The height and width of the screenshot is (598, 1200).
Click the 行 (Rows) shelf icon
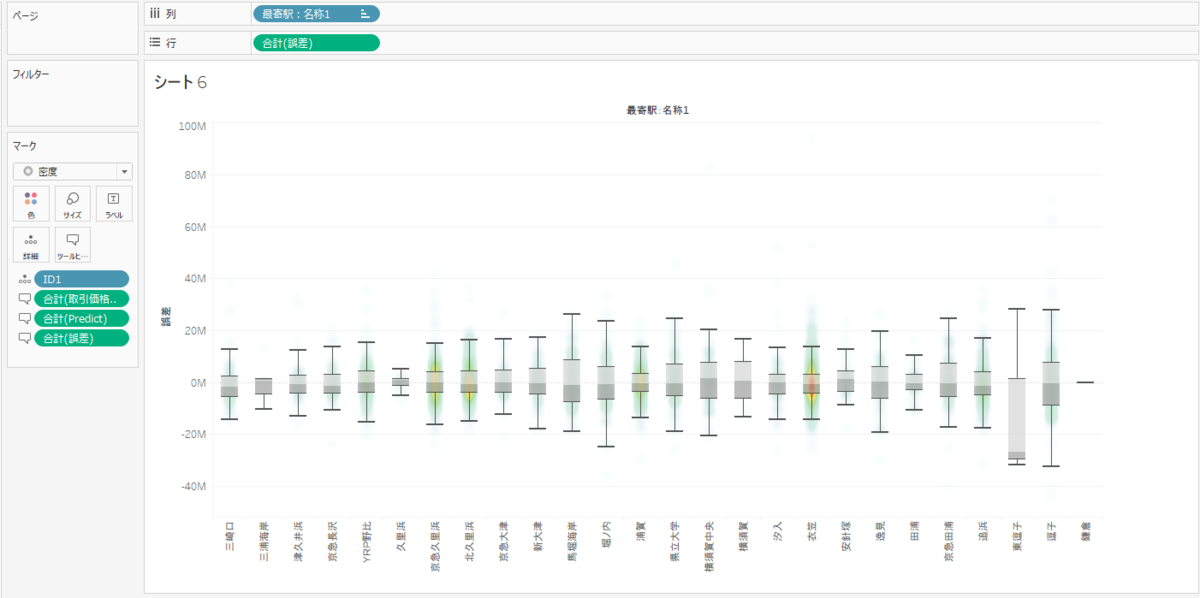point(154,42)
